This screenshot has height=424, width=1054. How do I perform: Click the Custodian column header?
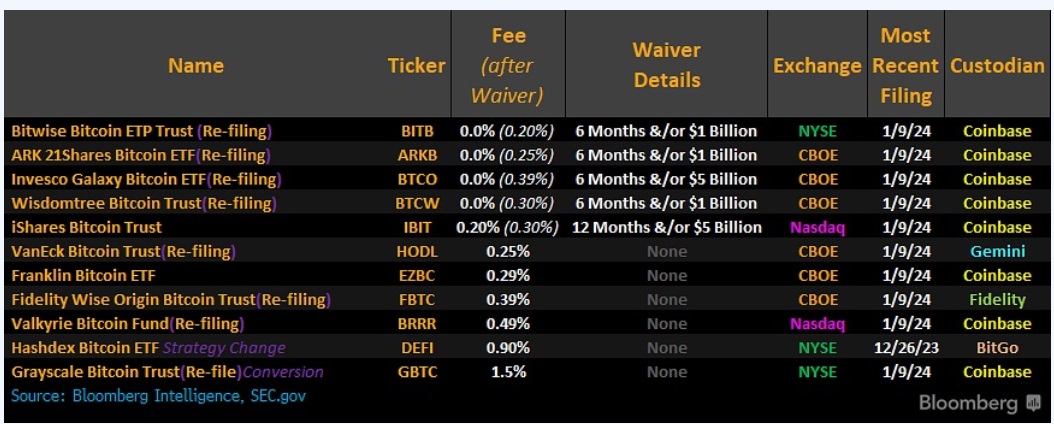997,66
